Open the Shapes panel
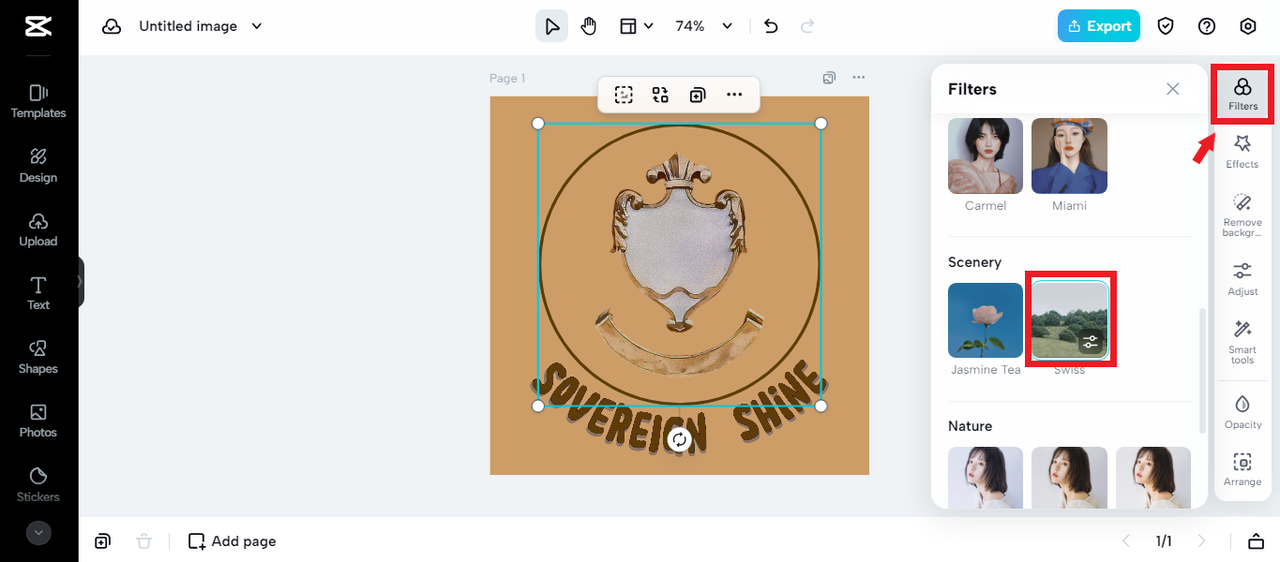 pos(38,357)
